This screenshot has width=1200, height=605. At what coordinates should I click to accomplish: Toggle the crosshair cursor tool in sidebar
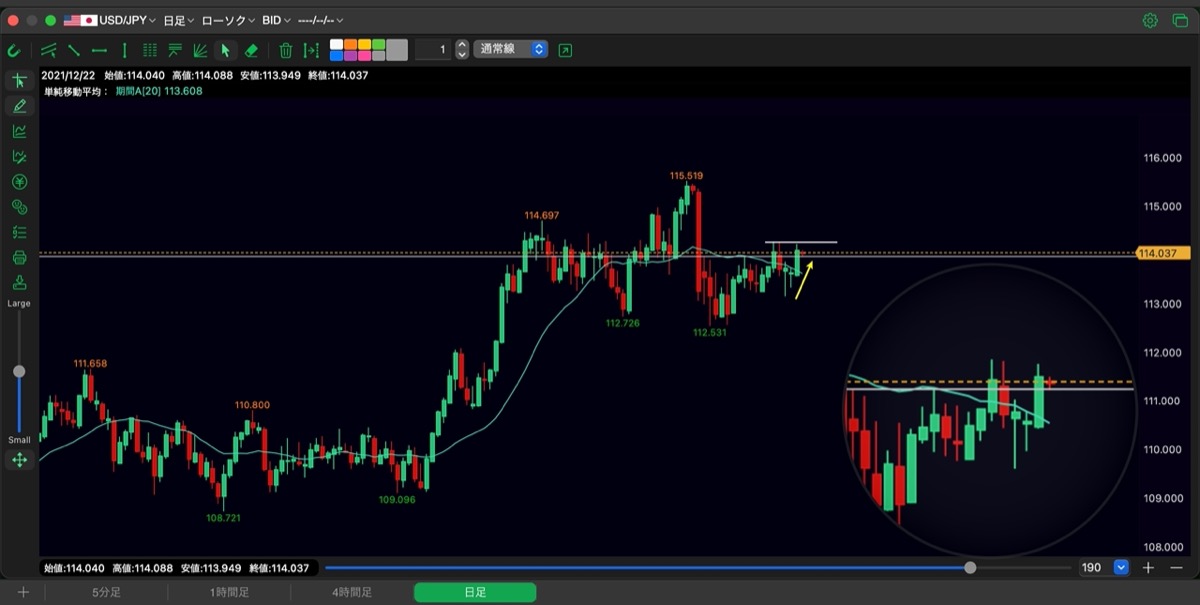(19, 81)
